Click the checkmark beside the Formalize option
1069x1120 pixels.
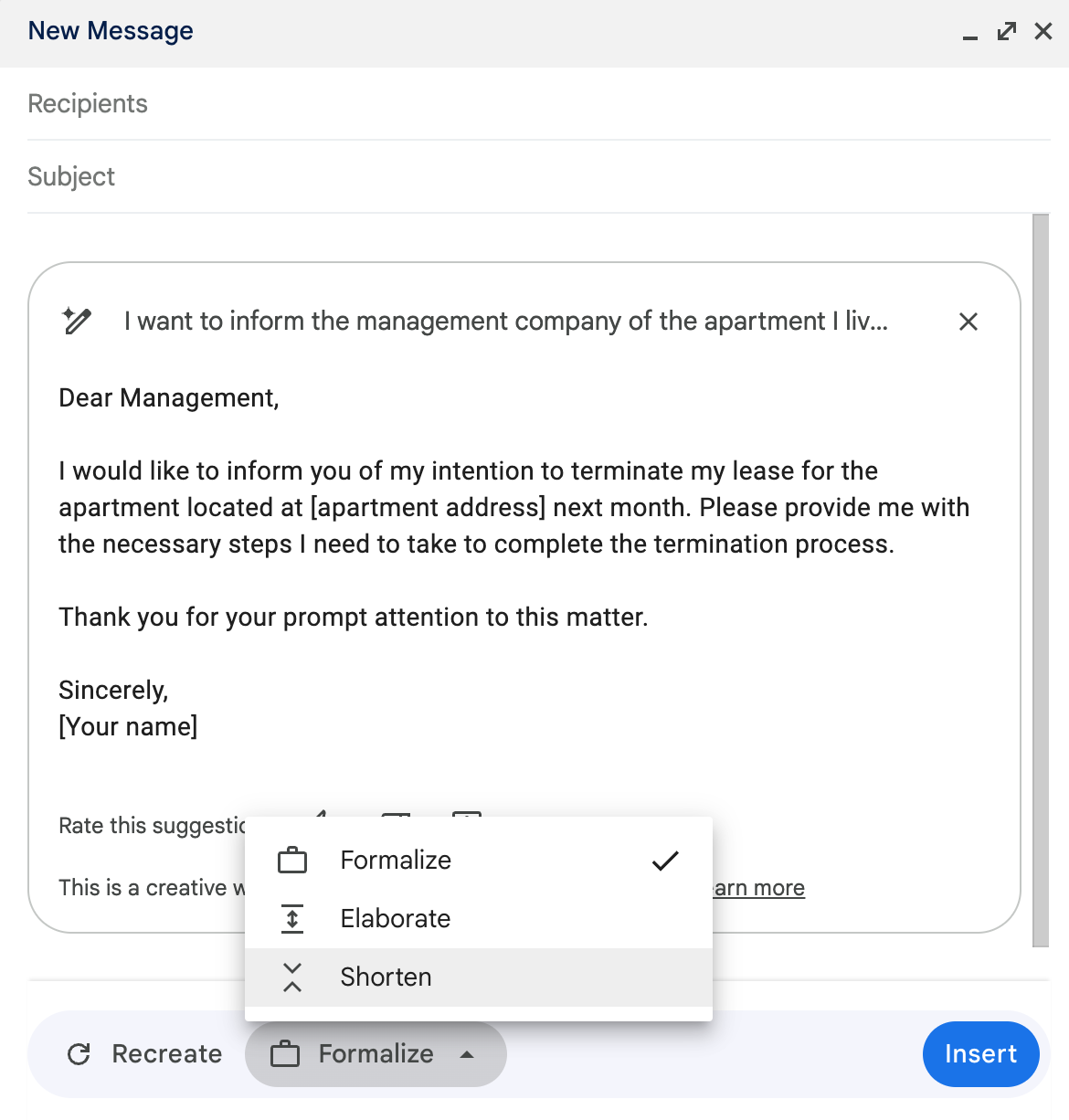(x=665, y=861)
